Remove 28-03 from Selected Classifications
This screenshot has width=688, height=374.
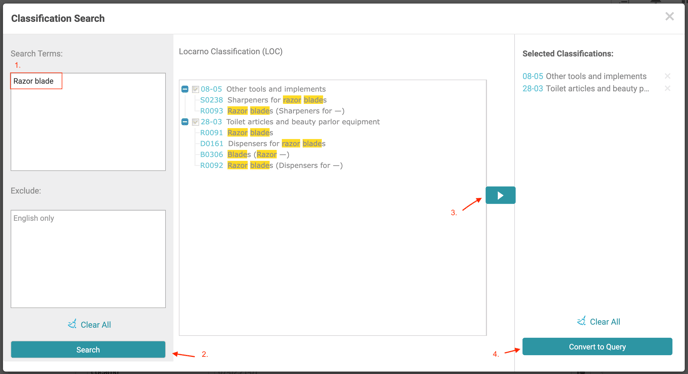(x=667, y=88)
